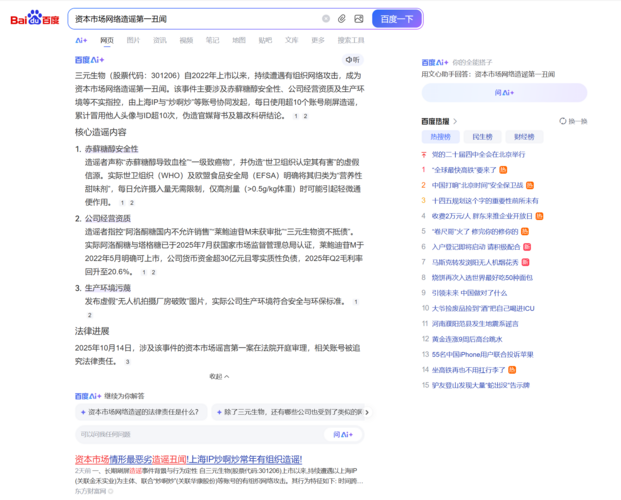Open hot topic 马斯克转发浏阳无人机烟花秀
This screenshot has height=500, width=621.
point(475,262)
